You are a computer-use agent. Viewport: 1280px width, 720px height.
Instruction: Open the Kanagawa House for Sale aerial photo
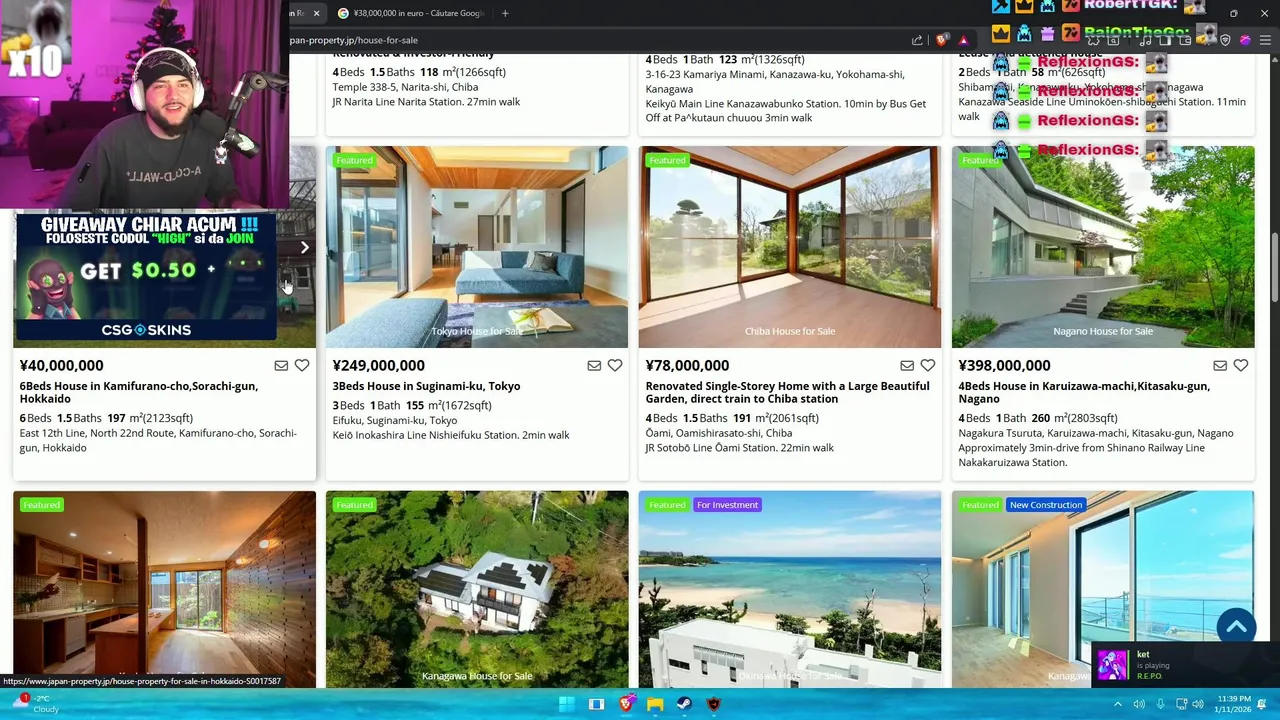click(477, 589)
